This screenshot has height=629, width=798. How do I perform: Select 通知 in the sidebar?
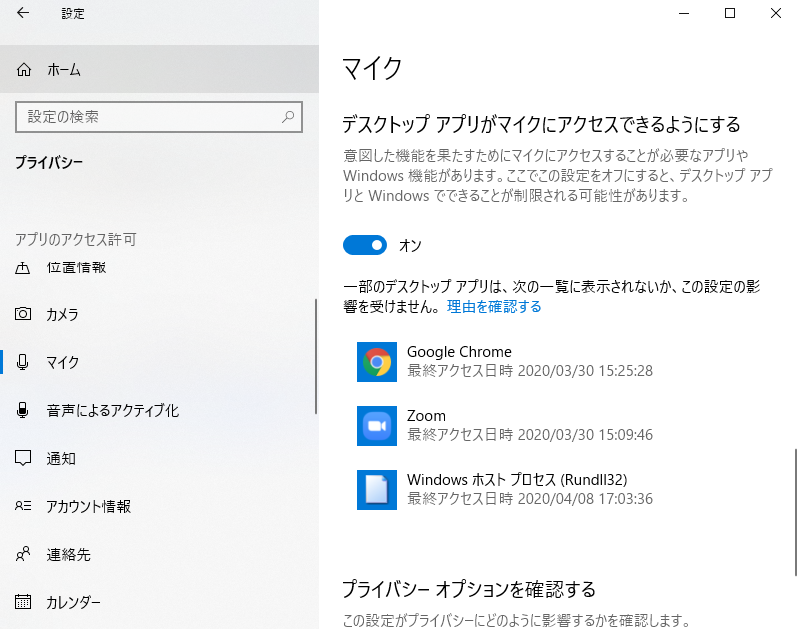(158, 458)
